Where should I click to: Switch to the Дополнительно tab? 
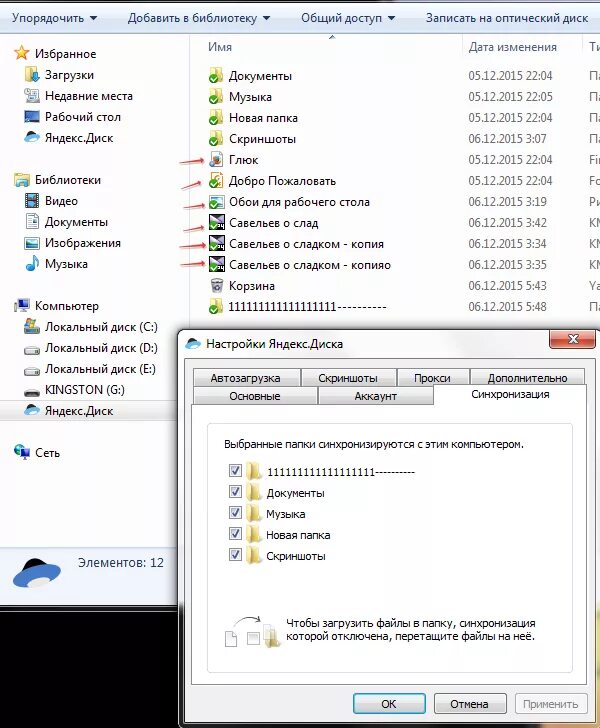pos(527,378)
